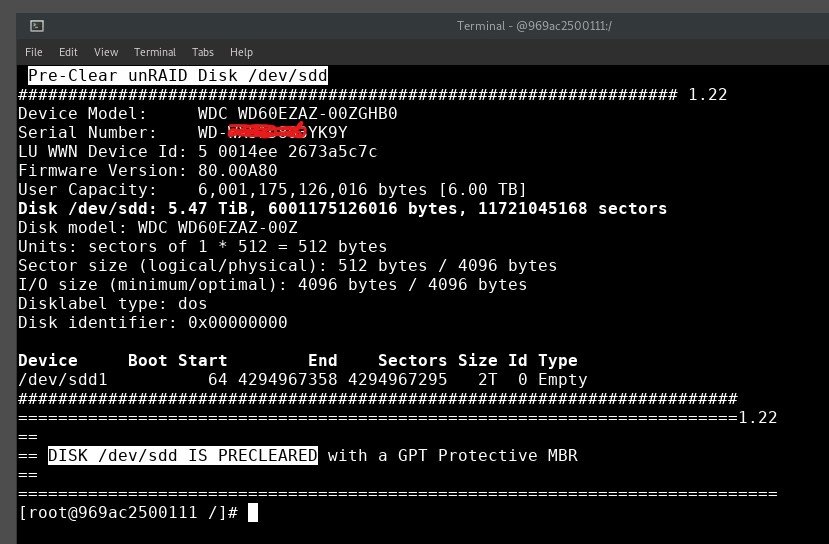The image size is (829, 544).
Task: Click the 'Pre-Clear unRAID Disk /dev/sdd' header
Action: click(178, 75)
